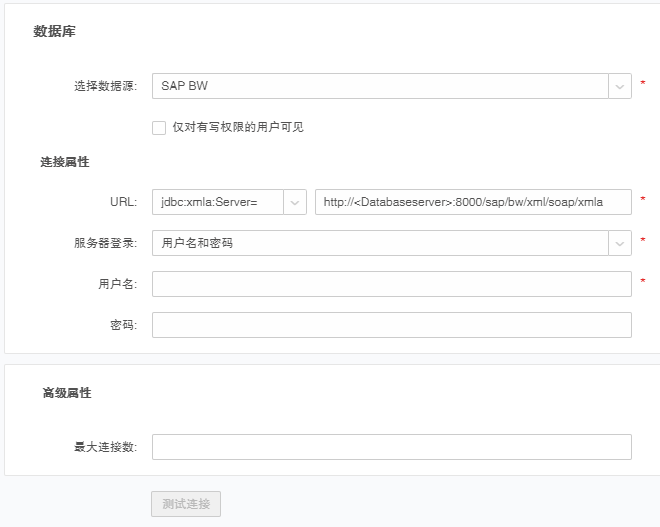Click the URL field containing http://<Databaseserver>
660x527 pixels.
tap(473, 202)
